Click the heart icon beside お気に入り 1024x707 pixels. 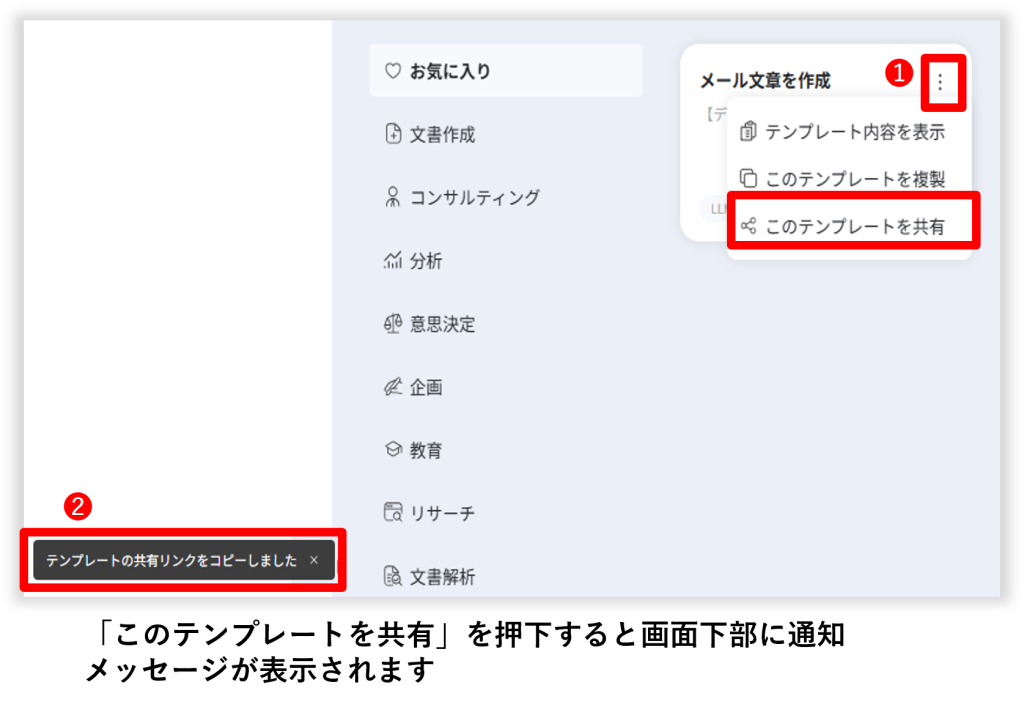[x=393, y=71]
